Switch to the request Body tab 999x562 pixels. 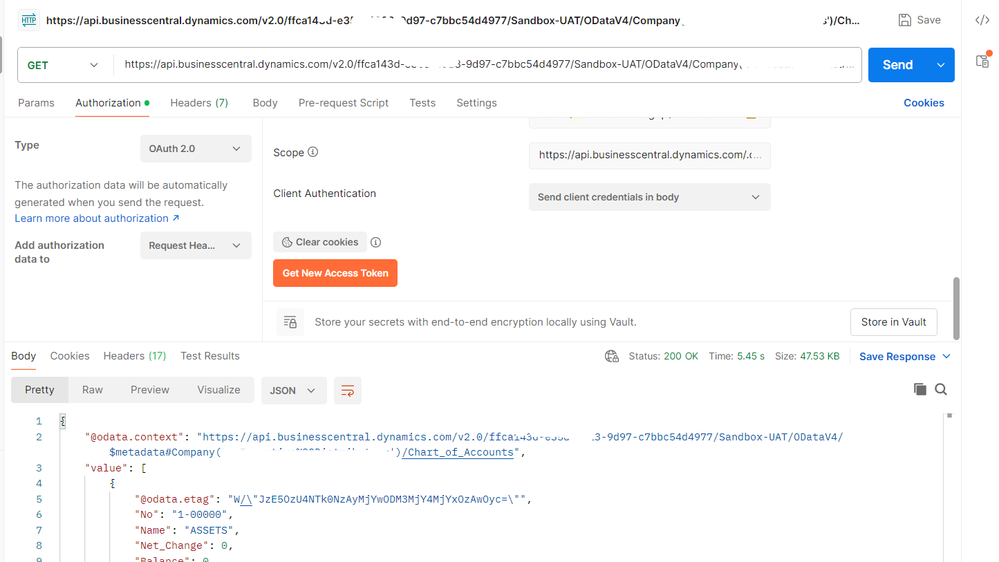coord(265,103)
